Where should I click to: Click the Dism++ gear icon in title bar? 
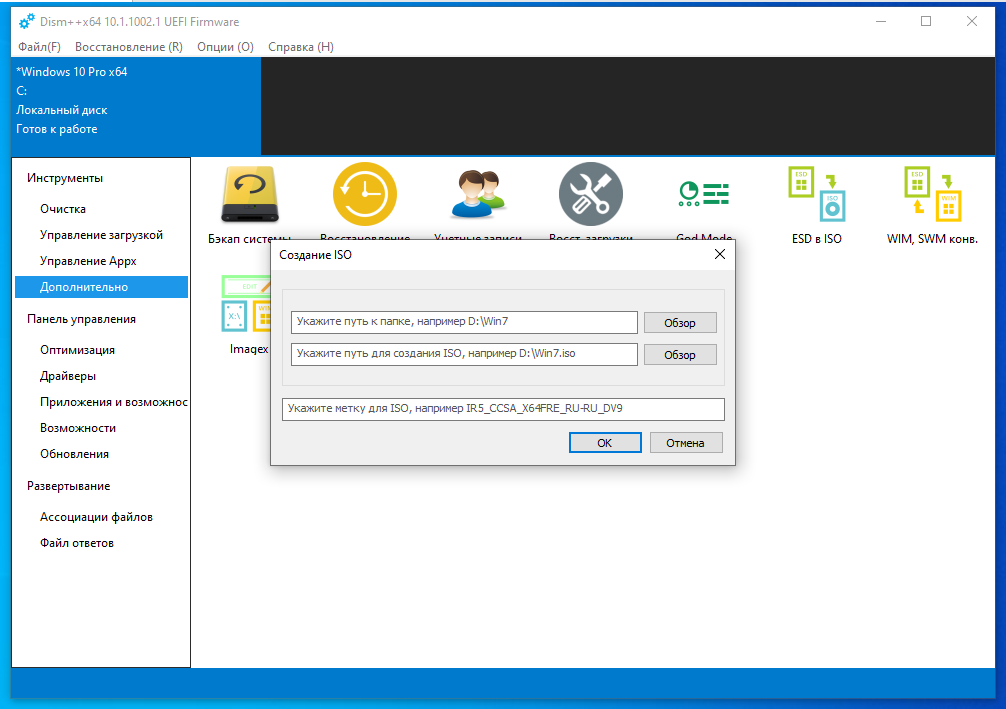[x=26, y=22]
